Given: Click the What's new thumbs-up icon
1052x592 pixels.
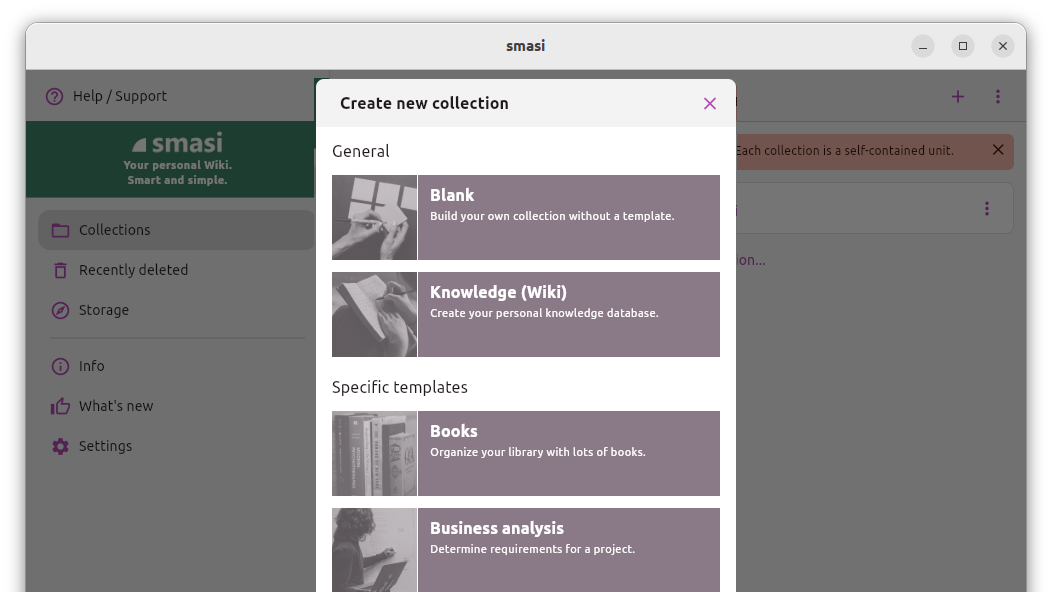Looking at the screenshot, I should click(60, 406).
